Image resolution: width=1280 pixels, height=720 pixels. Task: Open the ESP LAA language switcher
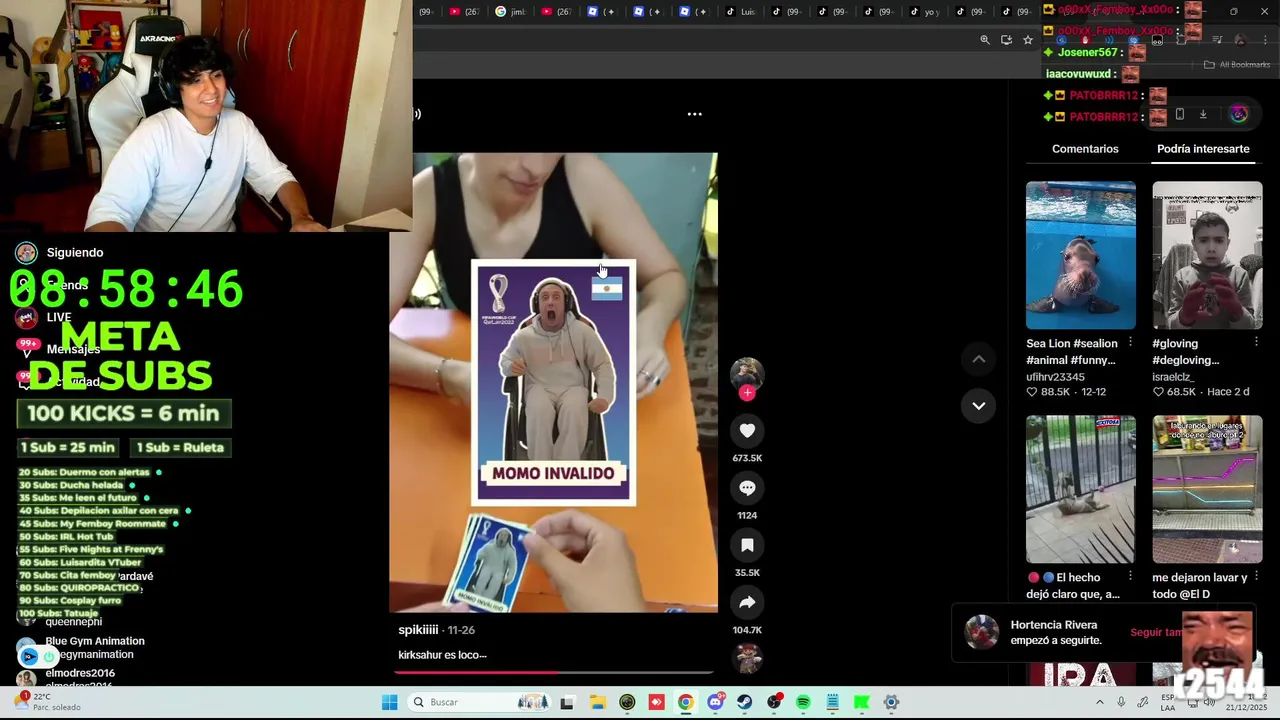point(1168,702)
